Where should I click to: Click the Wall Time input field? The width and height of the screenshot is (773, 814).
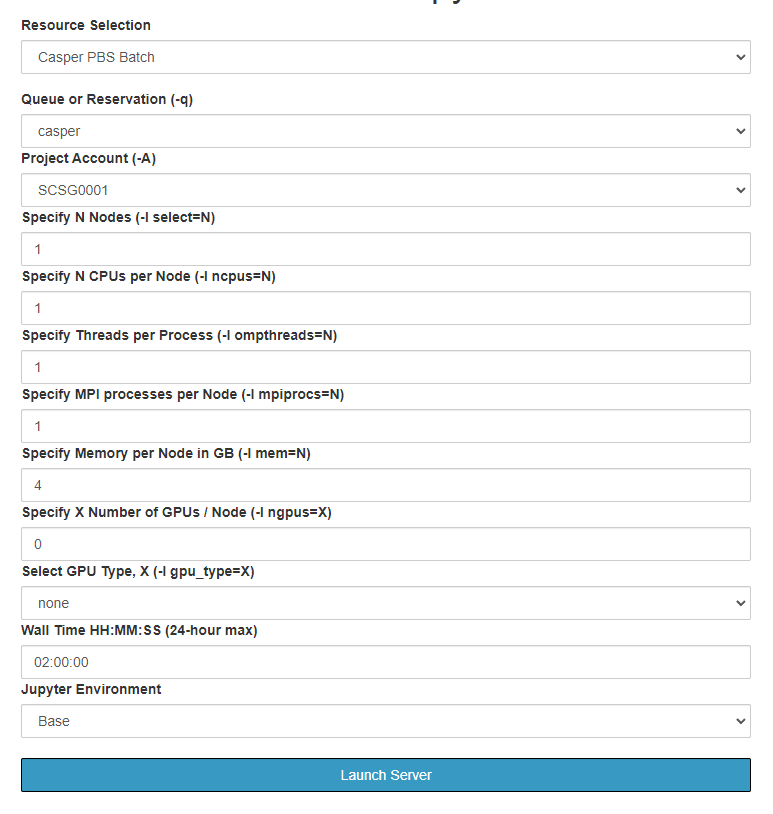385,662
